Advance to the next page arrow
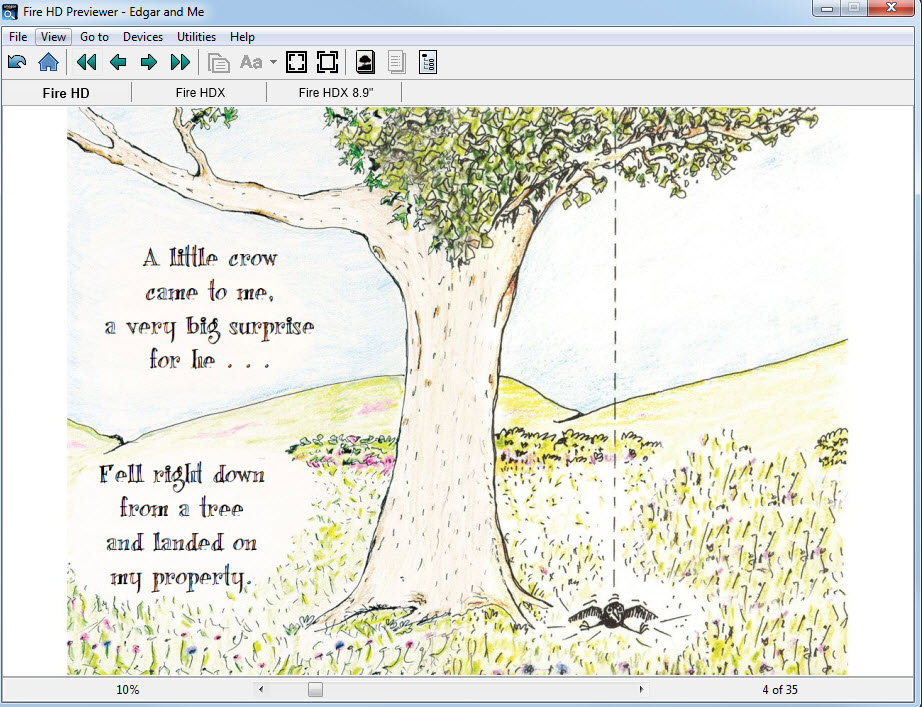This screenshot has height=707, width=922. point(149,63)
